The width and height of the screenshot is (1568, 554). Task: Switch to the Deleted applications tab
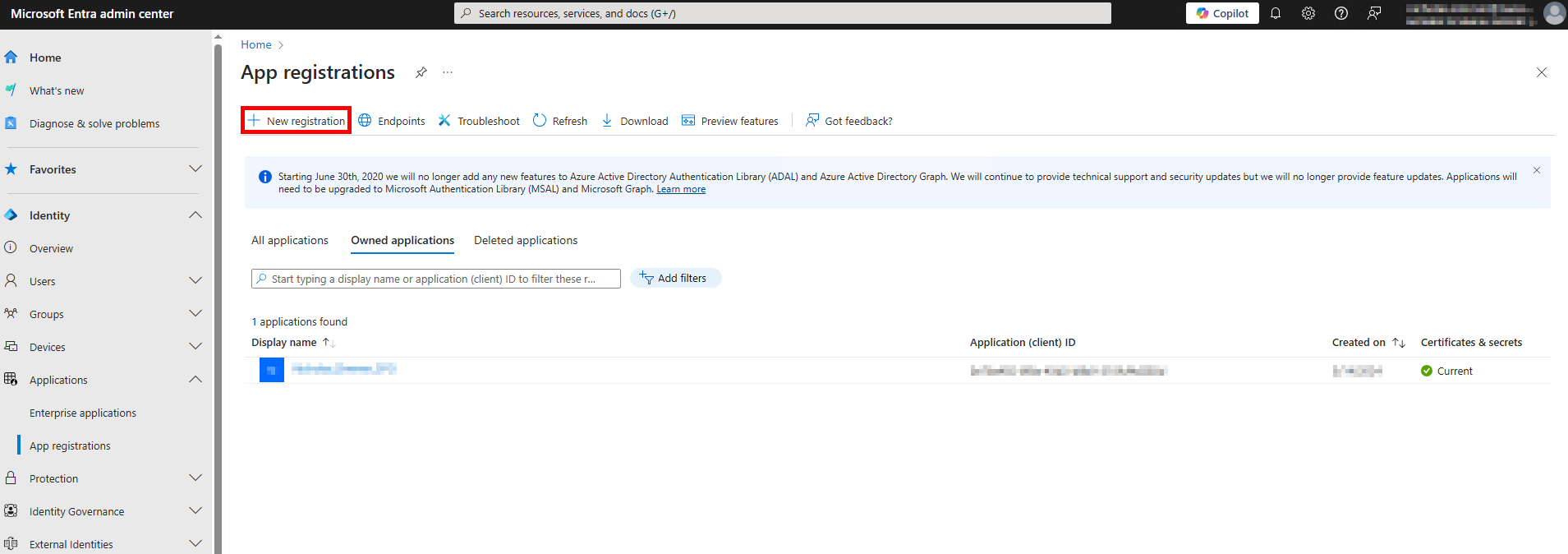click(x=526, y=240)
